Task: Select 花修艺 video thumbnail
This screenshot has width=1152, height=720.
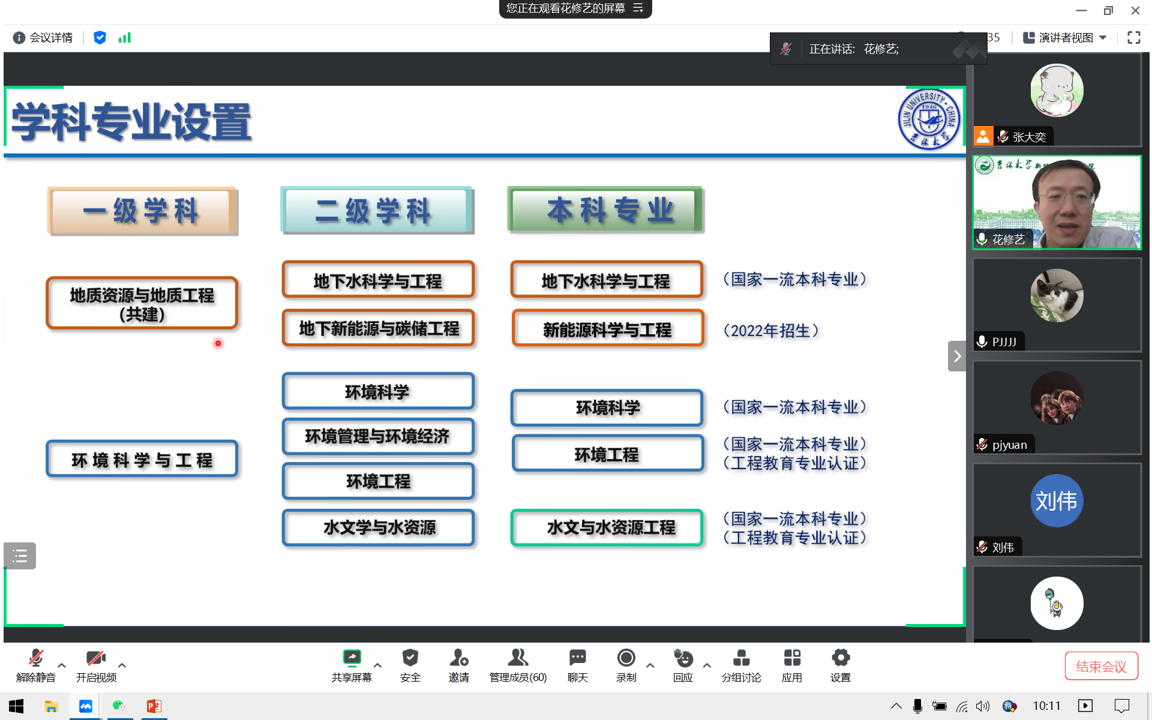Action: click(1057, 202)
